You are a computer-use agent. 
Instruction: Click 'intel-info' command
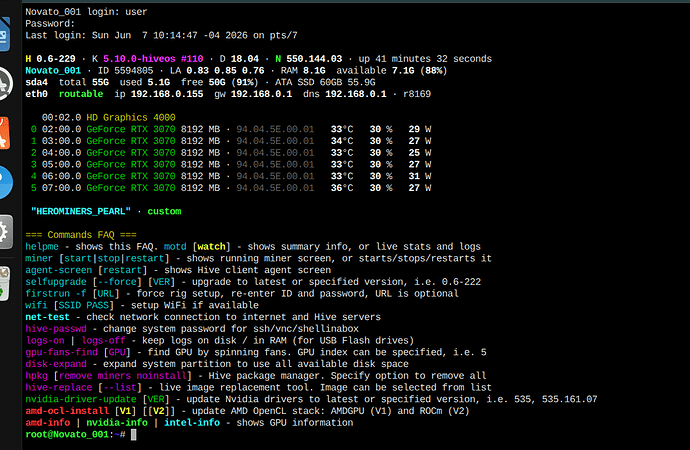point(192,422)
